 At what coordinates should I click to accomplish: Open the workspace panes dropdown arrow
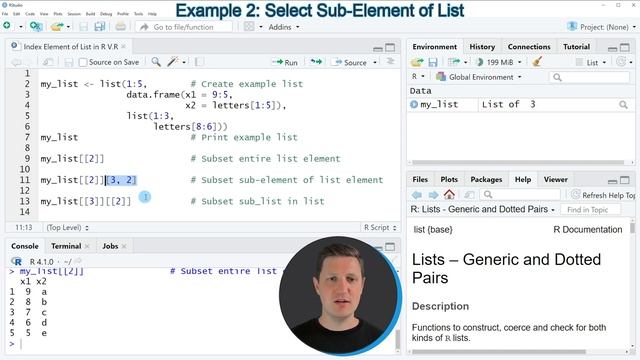point(260,27)
